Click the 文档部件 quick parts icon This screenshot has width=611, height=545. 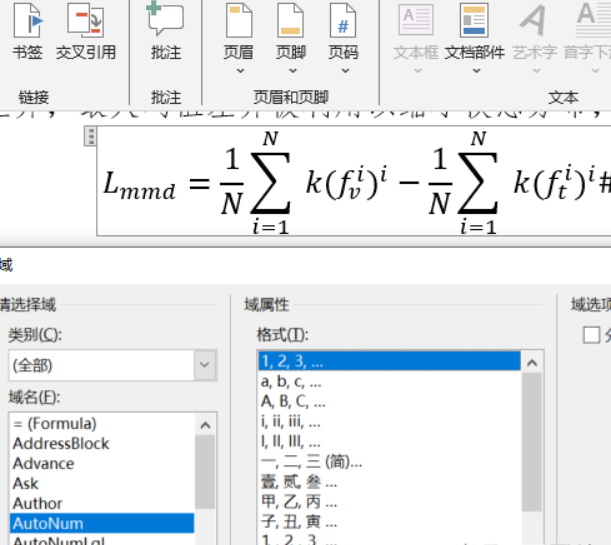[474, 20]
